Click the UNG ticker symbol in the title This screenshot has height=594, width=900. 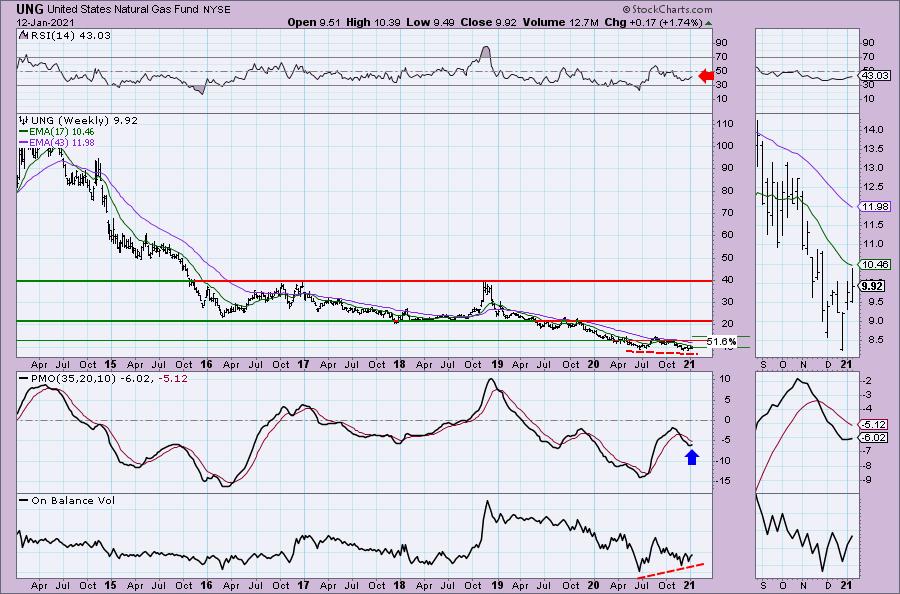pos(30,9)
